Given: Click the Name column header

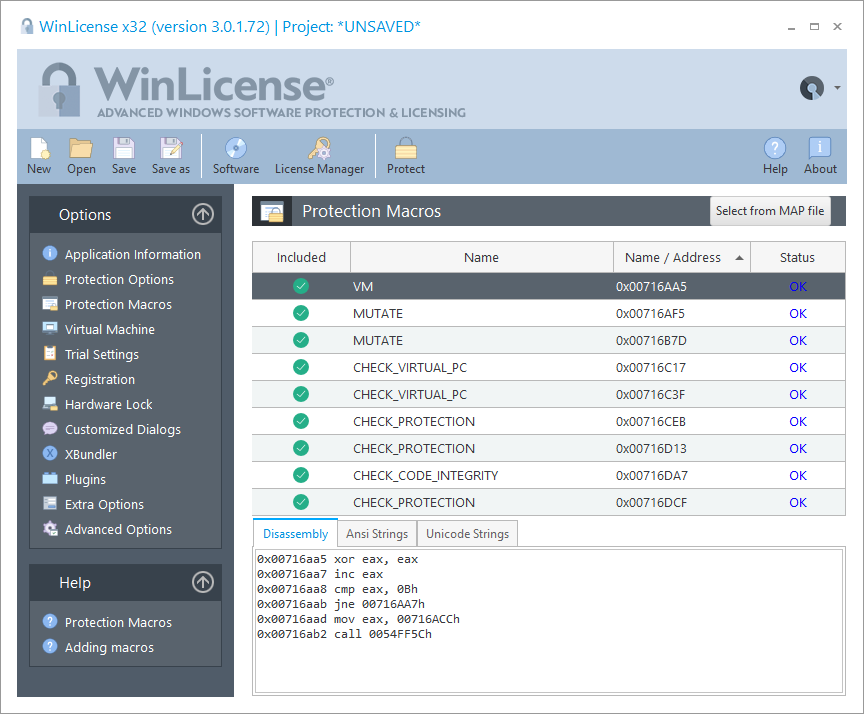Looking at the screenshot, I should pyautogui.click(x=482, y=257).
